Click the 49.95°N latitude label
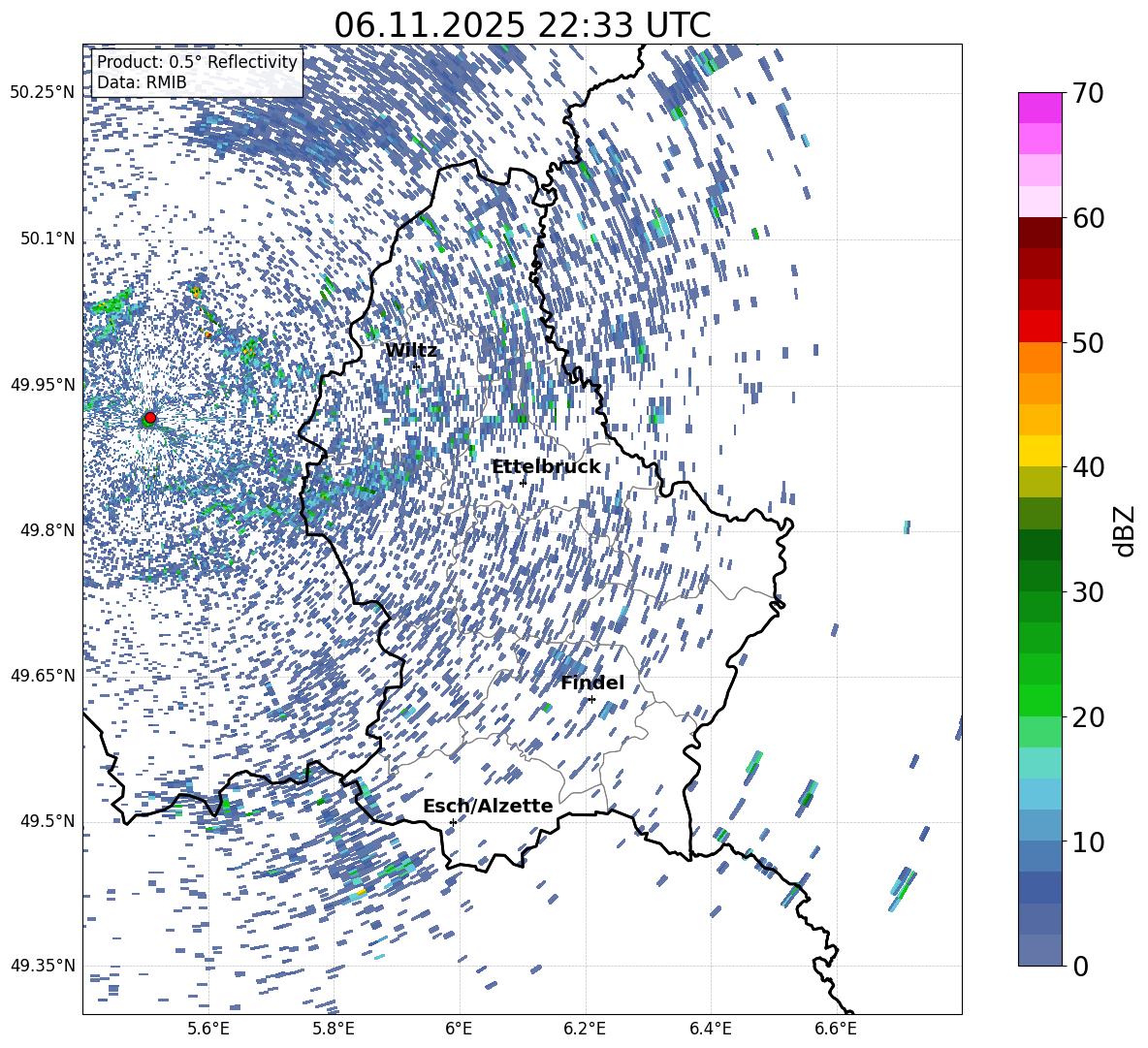Viewport: 1148px width, 1048px height. (43, 385)
